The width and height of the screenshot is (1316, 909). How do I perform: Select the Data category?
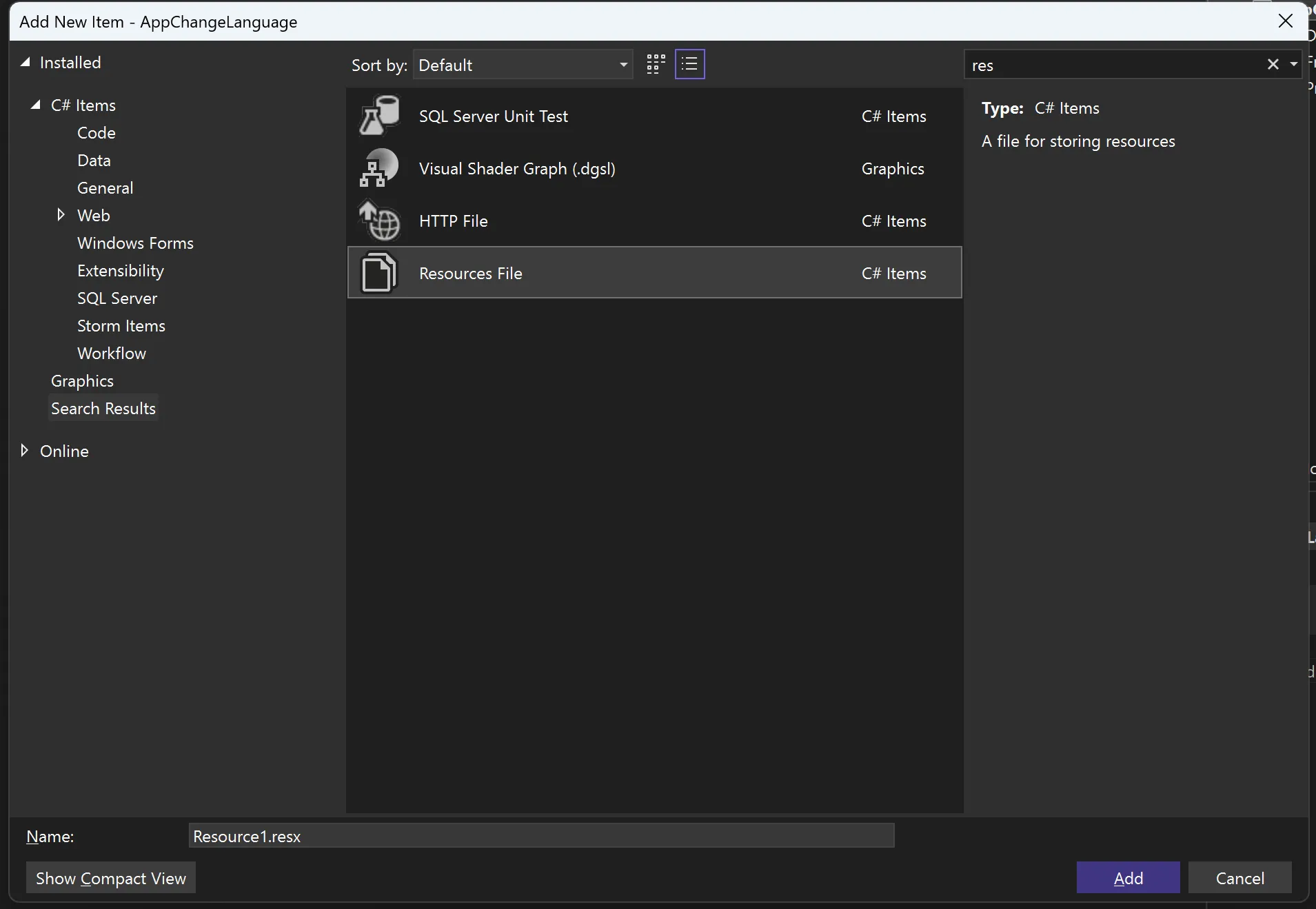pos(94,160)
